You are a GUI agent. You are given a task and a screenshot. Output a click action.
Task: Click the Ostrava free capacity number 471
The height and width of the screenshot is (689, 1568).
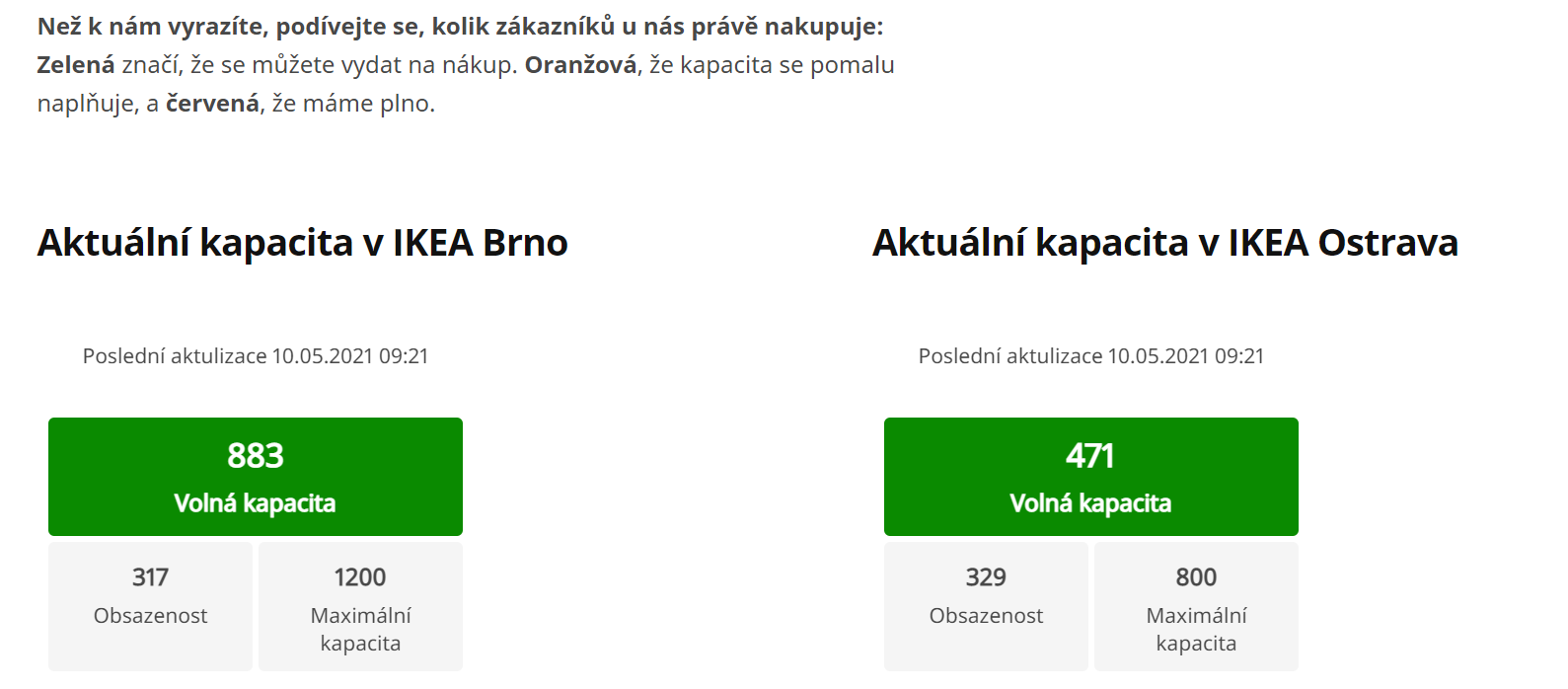1090,456
